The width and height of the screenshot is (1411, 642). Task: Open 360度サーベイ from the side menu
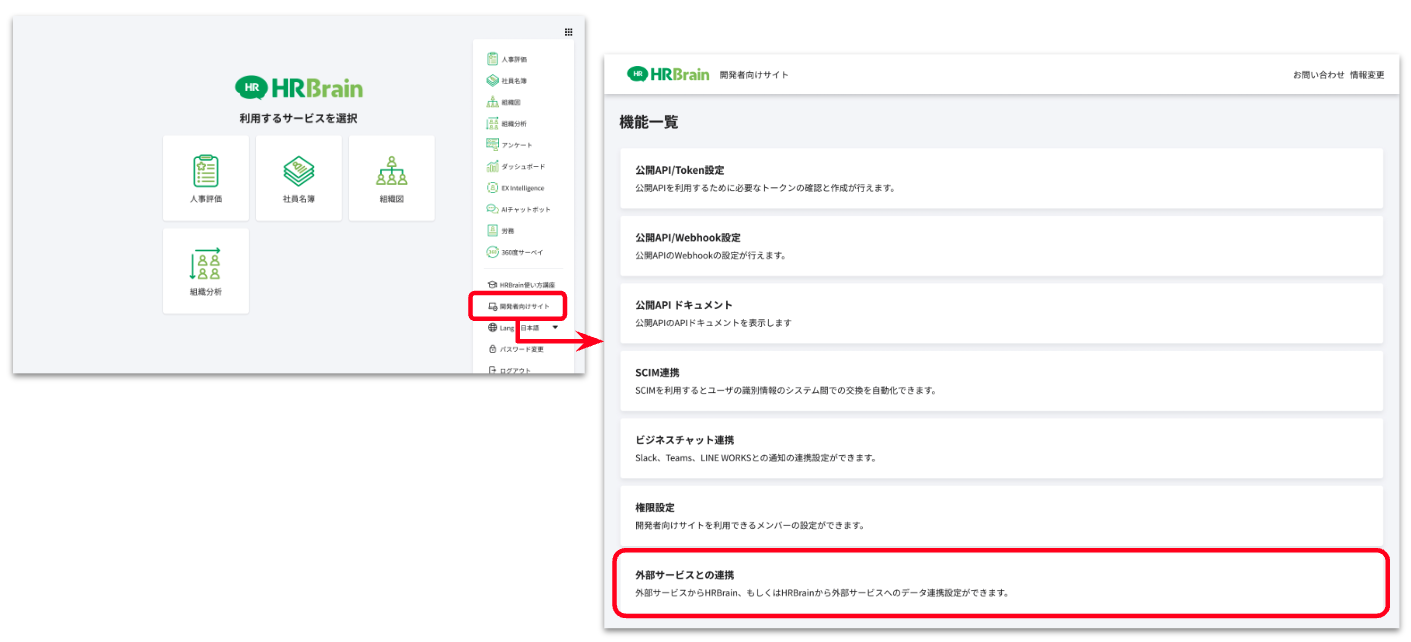tap(522, 252)
